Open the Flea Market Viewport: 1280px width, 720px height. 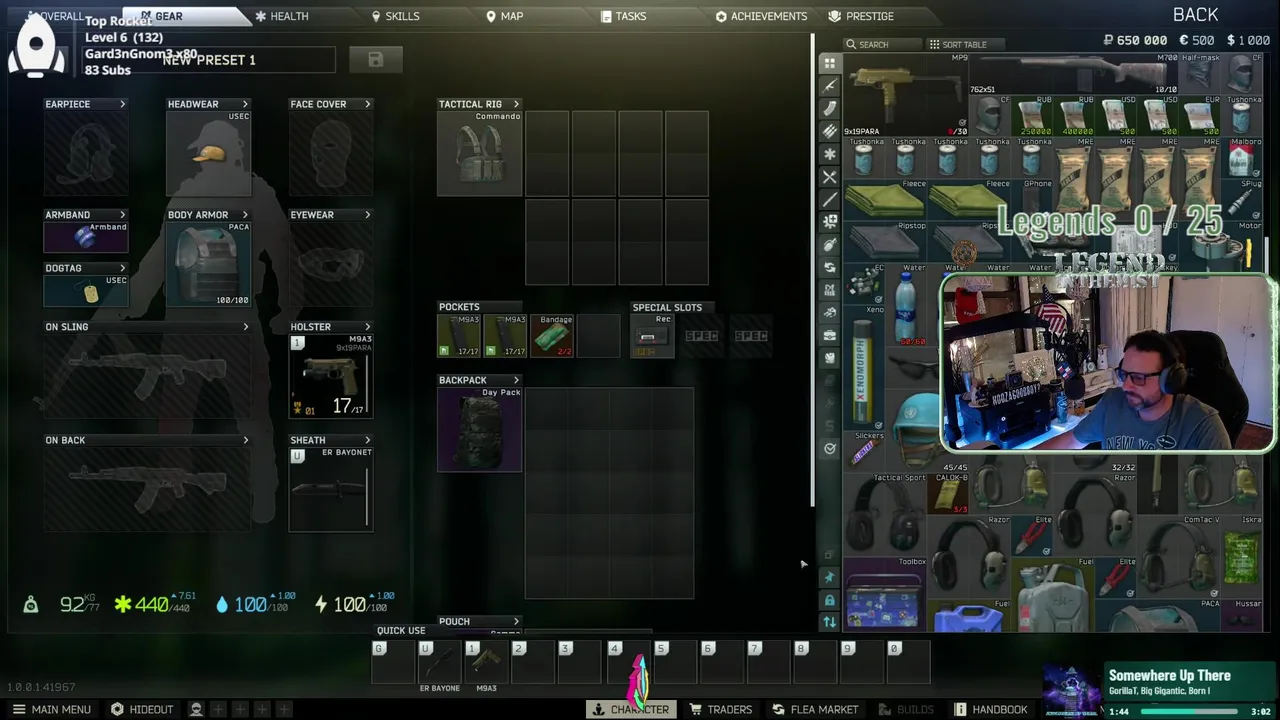coord(815,709)
